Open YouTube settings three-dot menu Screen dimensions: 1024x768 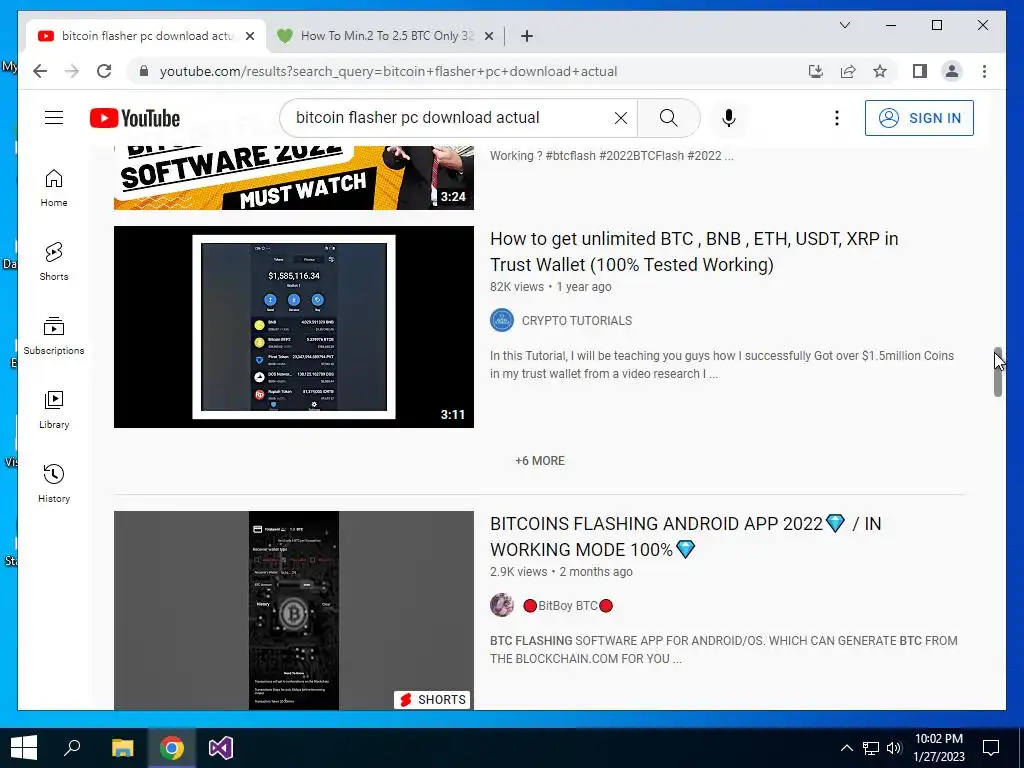837,118
